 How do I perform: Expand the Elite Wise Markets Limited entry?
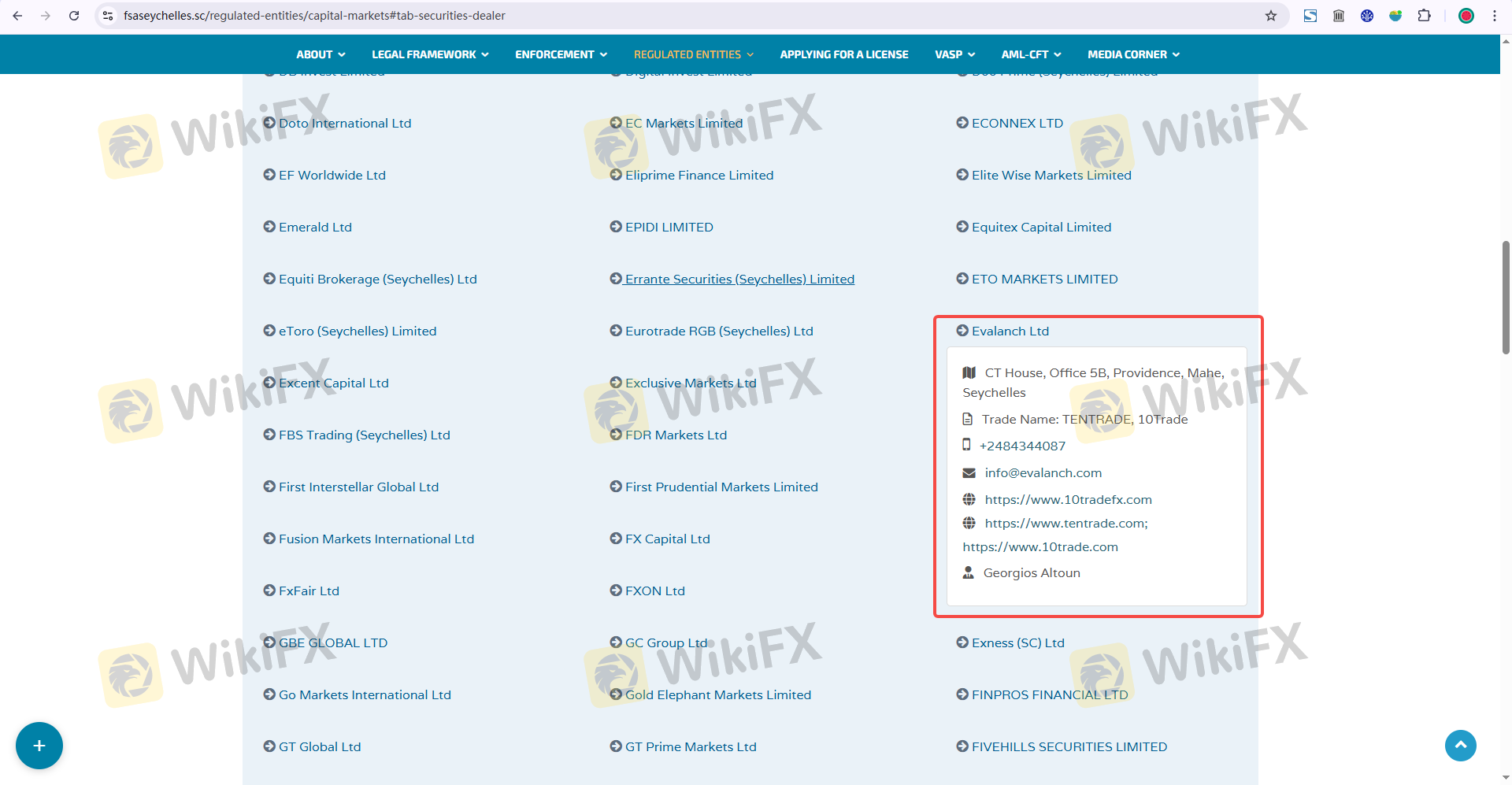click(x=1051, y=175)
